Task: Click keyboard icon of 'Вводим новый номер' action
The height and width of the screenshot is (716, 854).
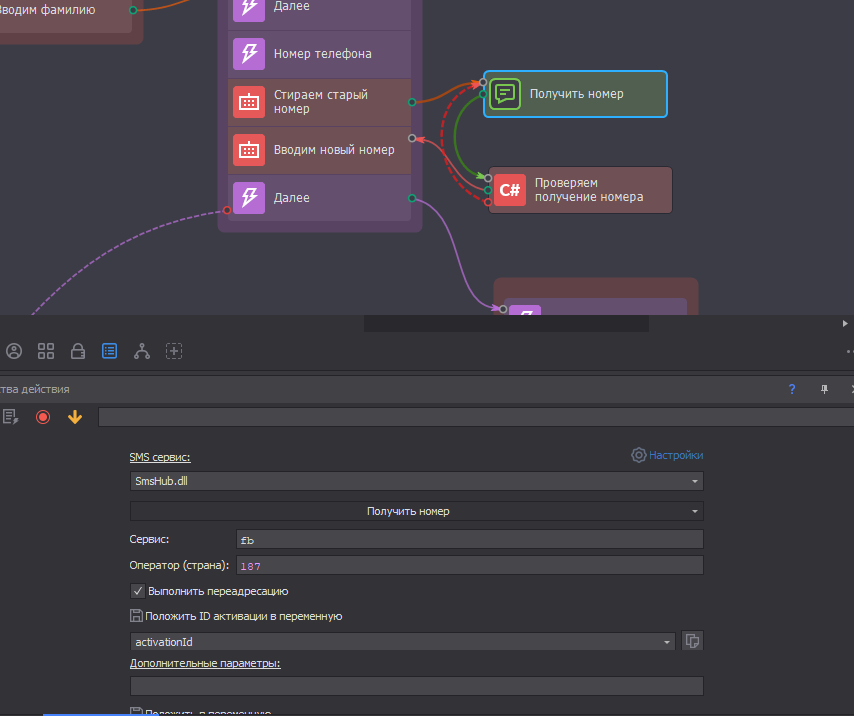Action: coord(249,150)
